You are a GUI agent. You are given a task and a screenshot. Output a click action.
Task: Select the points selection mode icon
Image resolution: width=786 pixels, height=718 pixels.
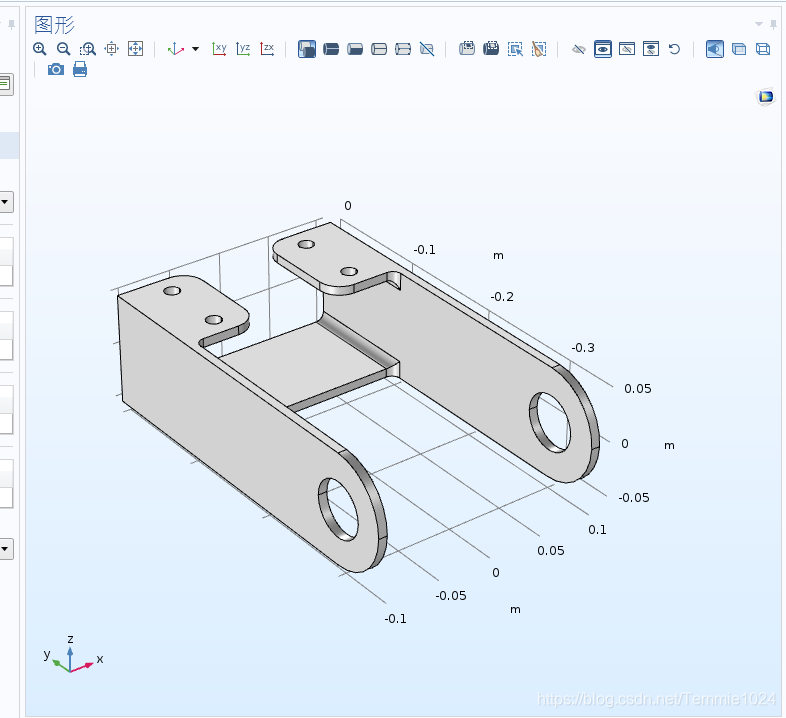[379, 49]
